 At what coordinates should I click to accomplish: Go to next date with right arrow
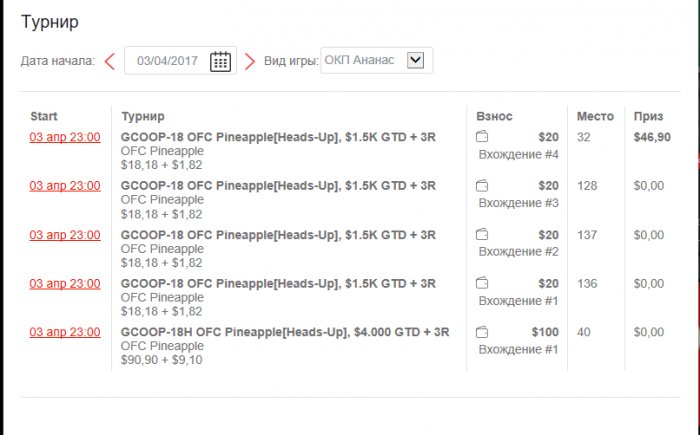(x=250, y=61)
